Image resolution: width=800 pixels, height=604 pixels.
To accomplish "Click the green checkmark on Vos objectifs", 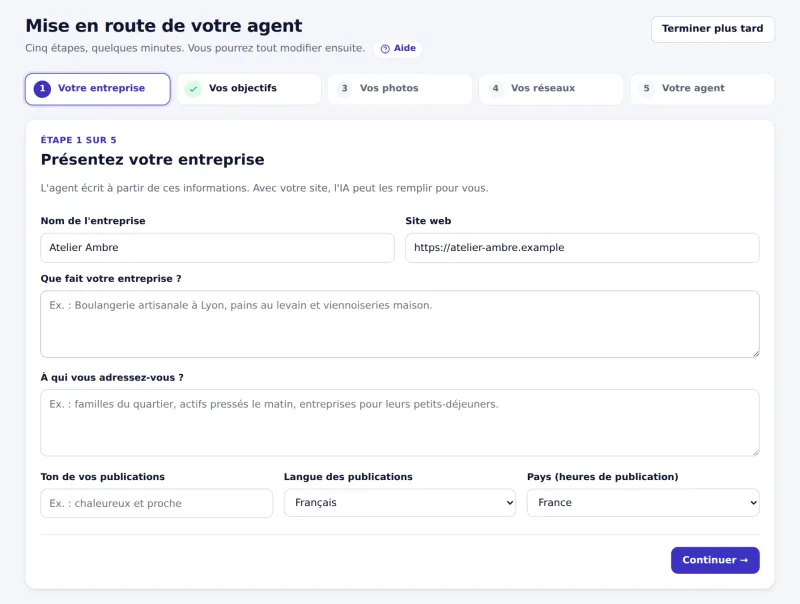I will tap(193, 89).
